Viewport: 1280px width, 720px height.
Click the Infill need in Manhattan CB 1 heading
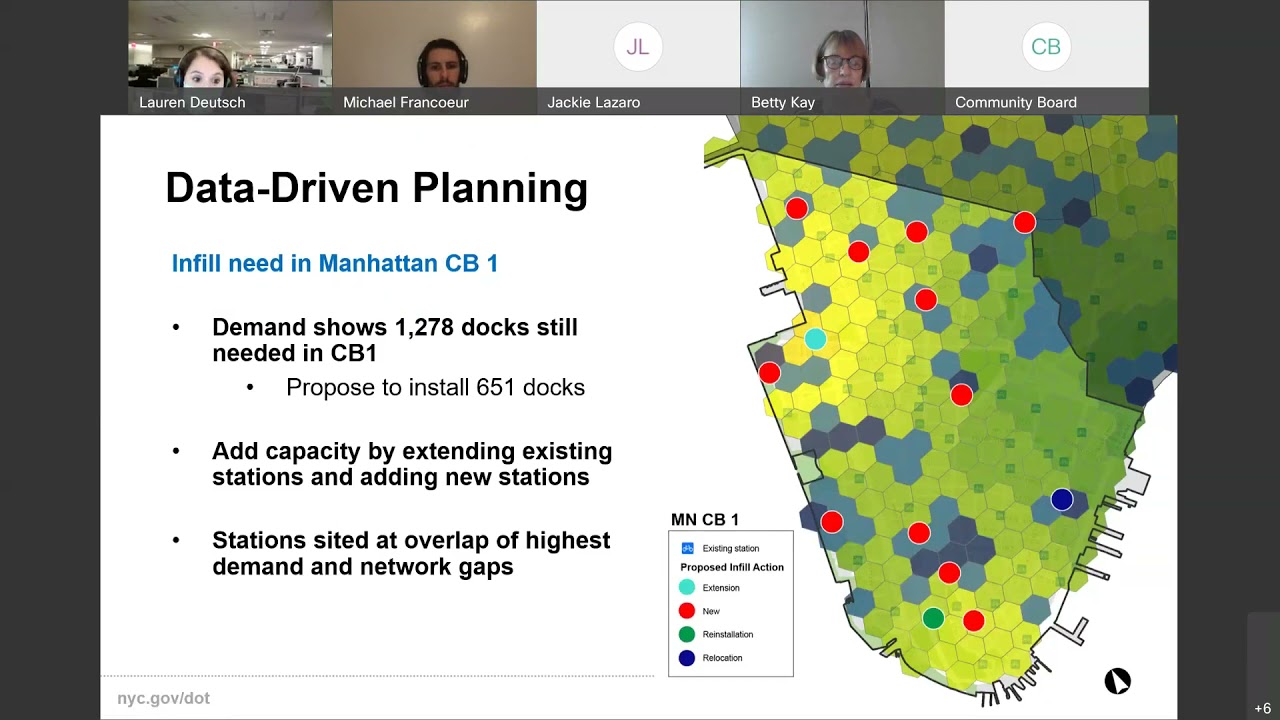335,263
